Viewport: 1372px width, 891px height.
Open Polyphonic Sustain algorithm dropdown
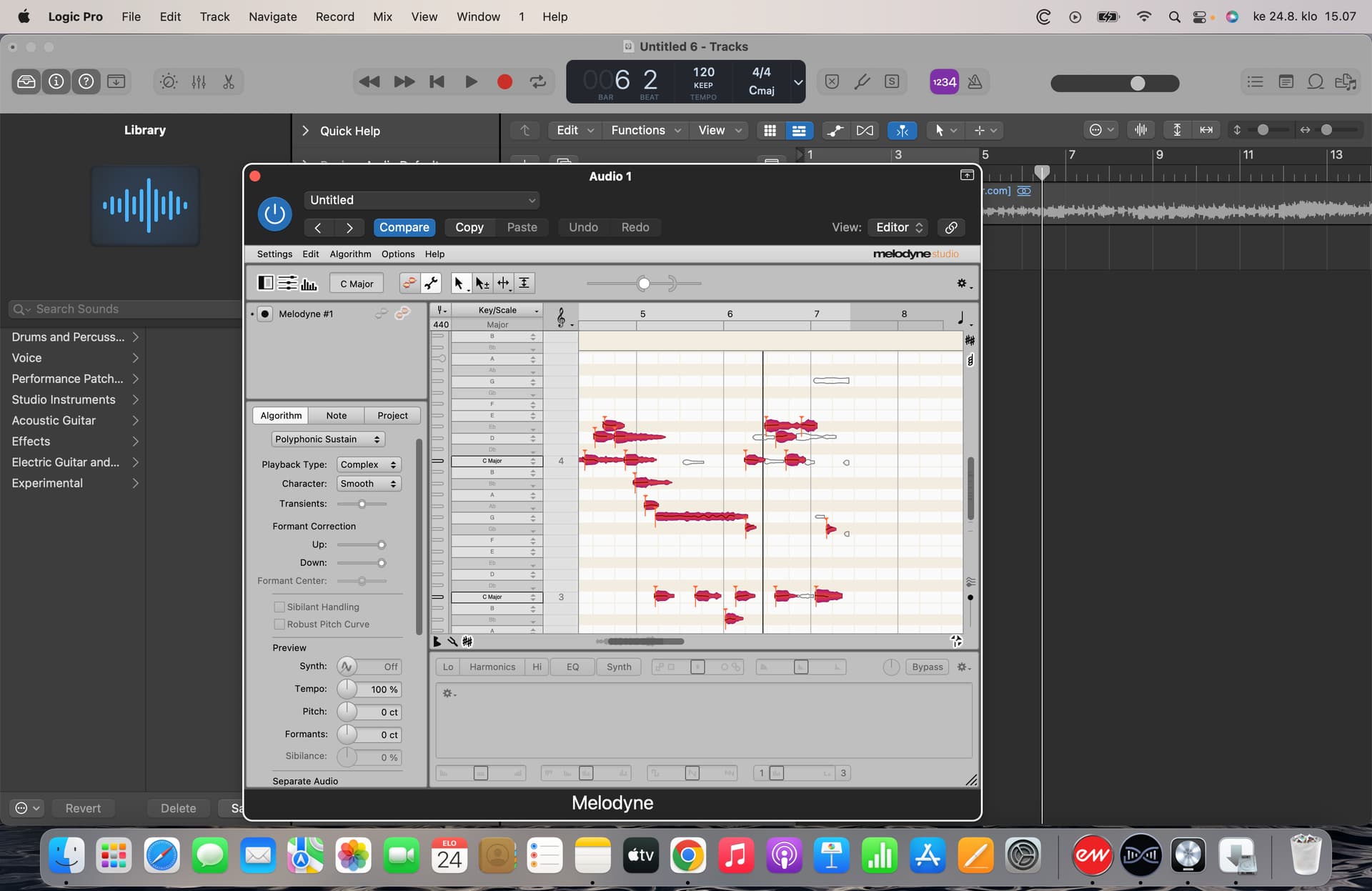coord(327,439)
